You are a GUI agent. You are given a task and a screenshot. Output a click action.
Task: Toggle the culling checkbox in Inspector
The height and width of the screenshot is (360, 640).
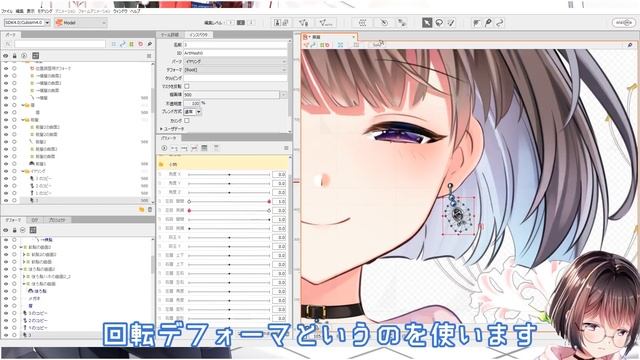187,120
